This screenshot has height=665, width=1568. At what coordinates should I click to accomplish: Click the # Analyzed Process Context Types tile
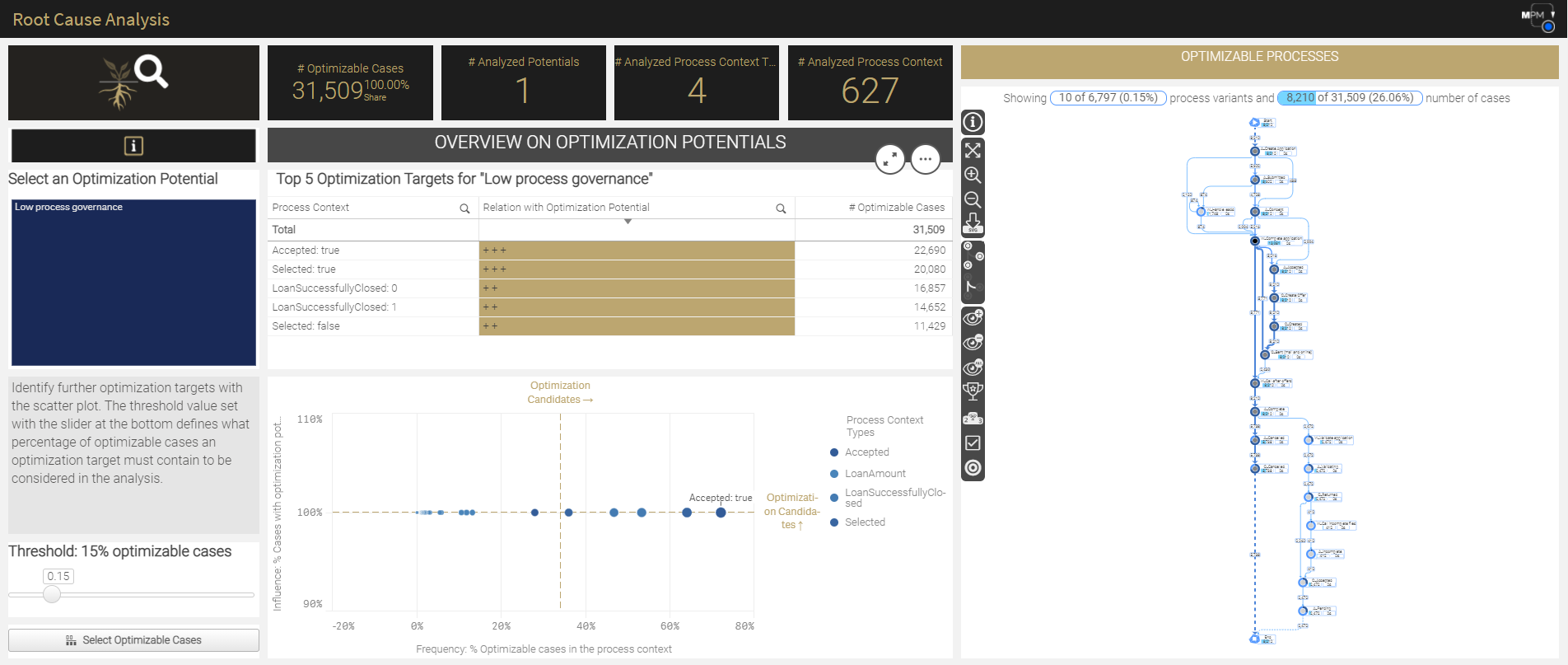click(x=696, y=82)
